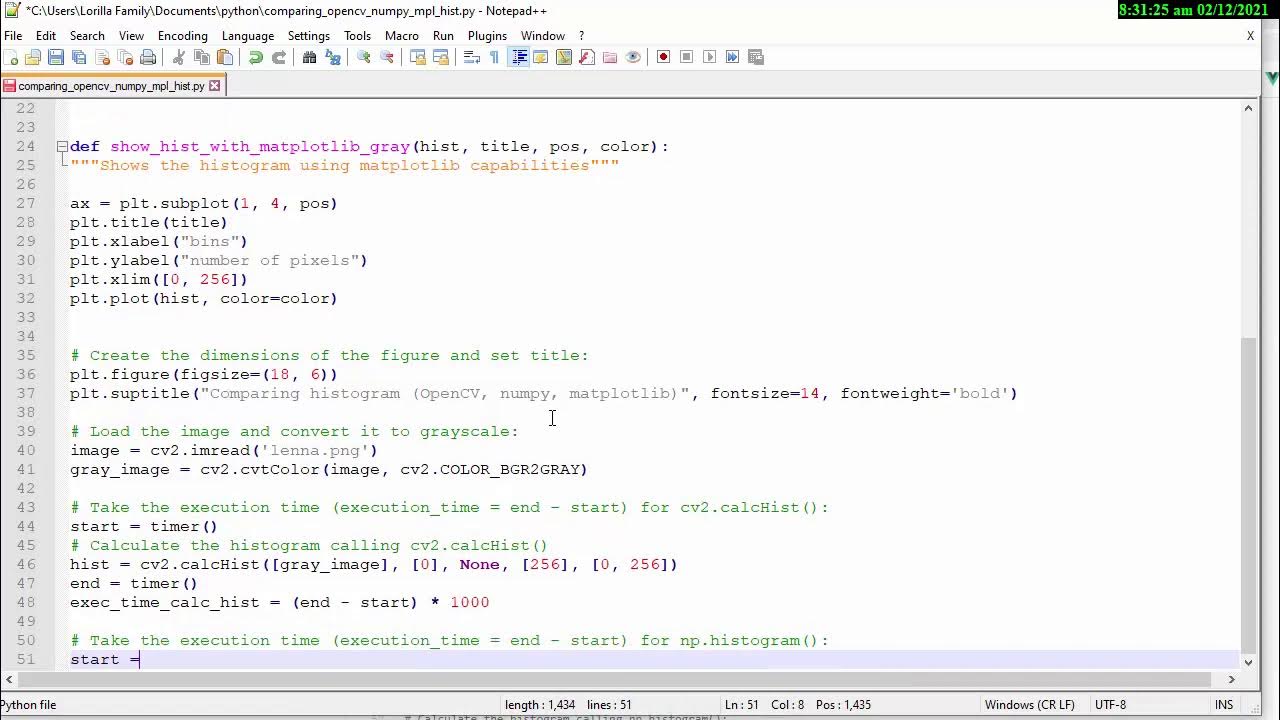Click line number 37 in the margin
The width and height of the screenshot is (1280, 720).
[x=25, y=393]
